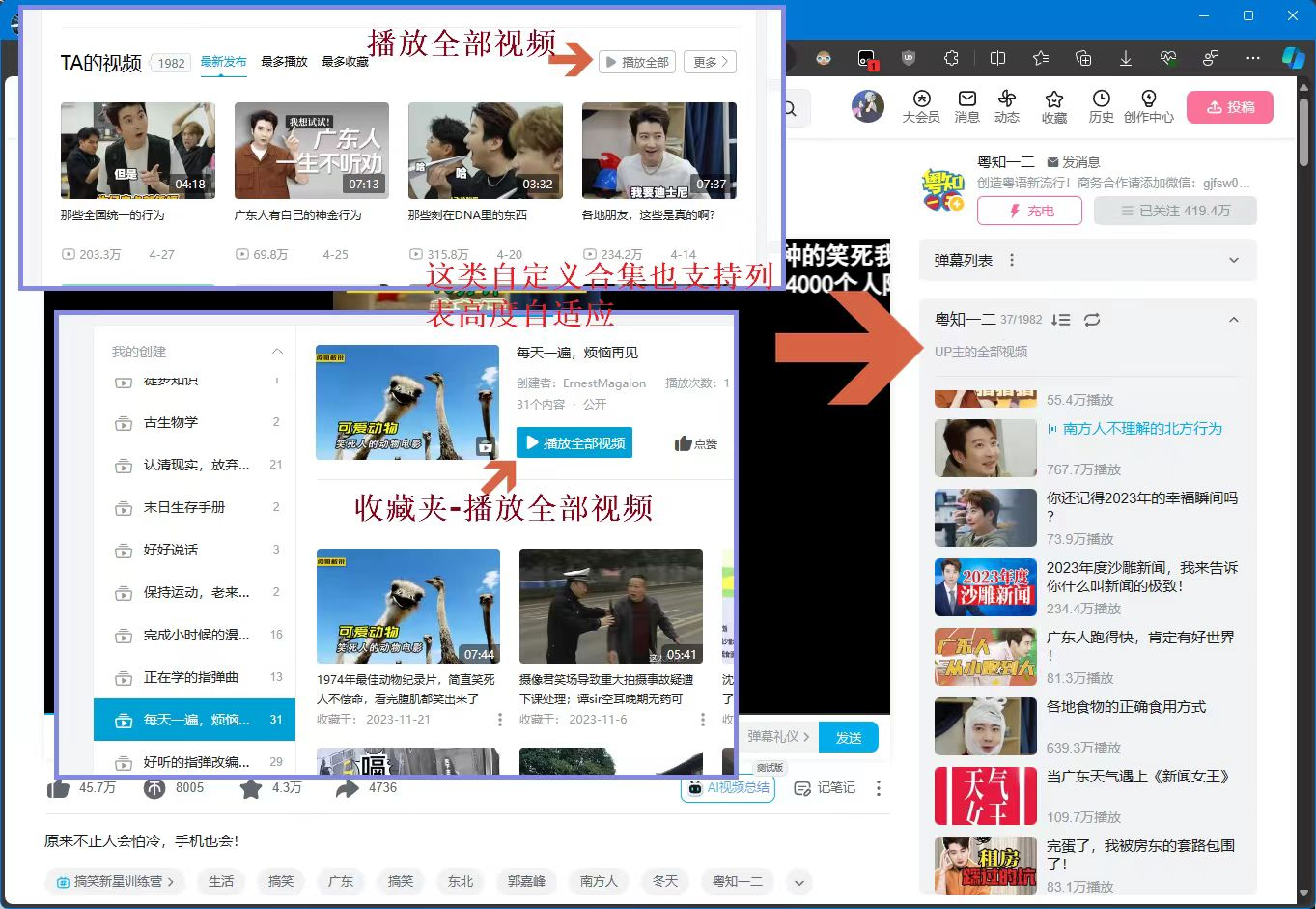The width and height of the screenshot is (1316, 909).
Task: Click the 投稿 upload button
Action: pos(1229,107)
